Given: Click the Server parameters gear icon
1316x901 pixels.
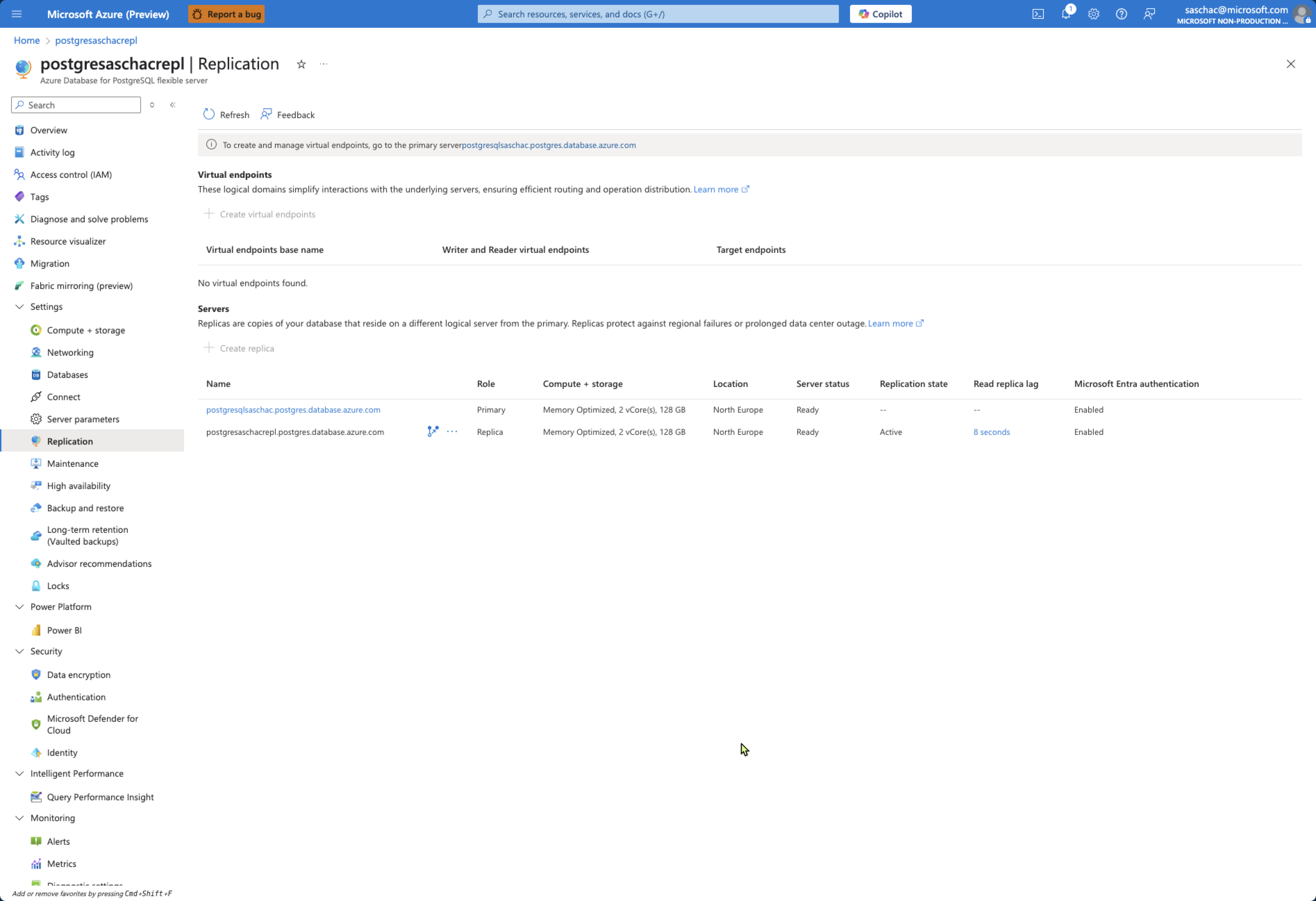Looking at the screenshot, I should coord(36,419).
